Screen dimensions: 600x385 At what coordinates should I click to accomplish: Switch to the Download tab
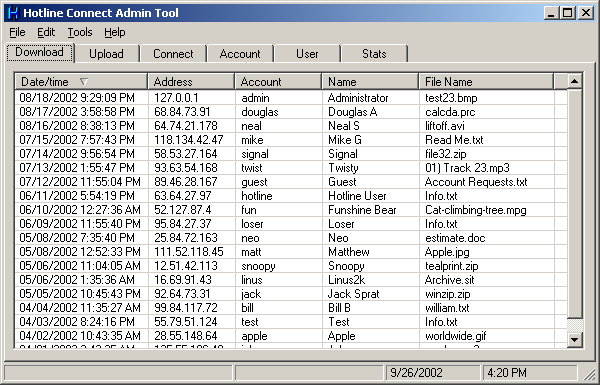pos(39,52)
